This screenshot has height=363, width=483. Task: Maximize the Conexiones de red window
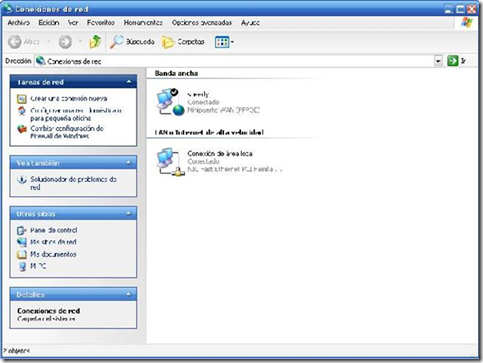click(460, 9)
